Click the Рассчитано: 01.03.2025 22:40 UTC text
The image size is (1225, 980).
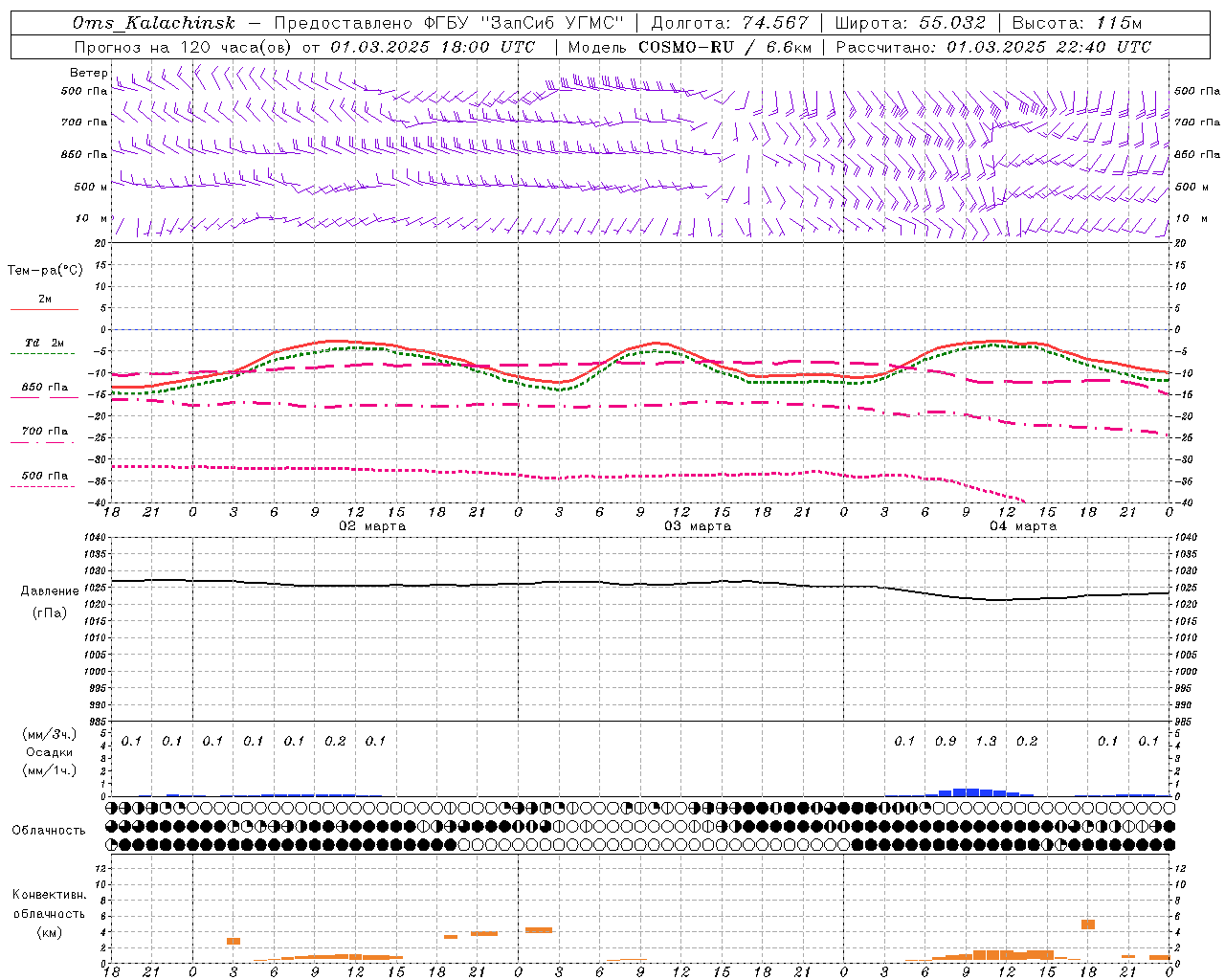click(x=993, y=47)
